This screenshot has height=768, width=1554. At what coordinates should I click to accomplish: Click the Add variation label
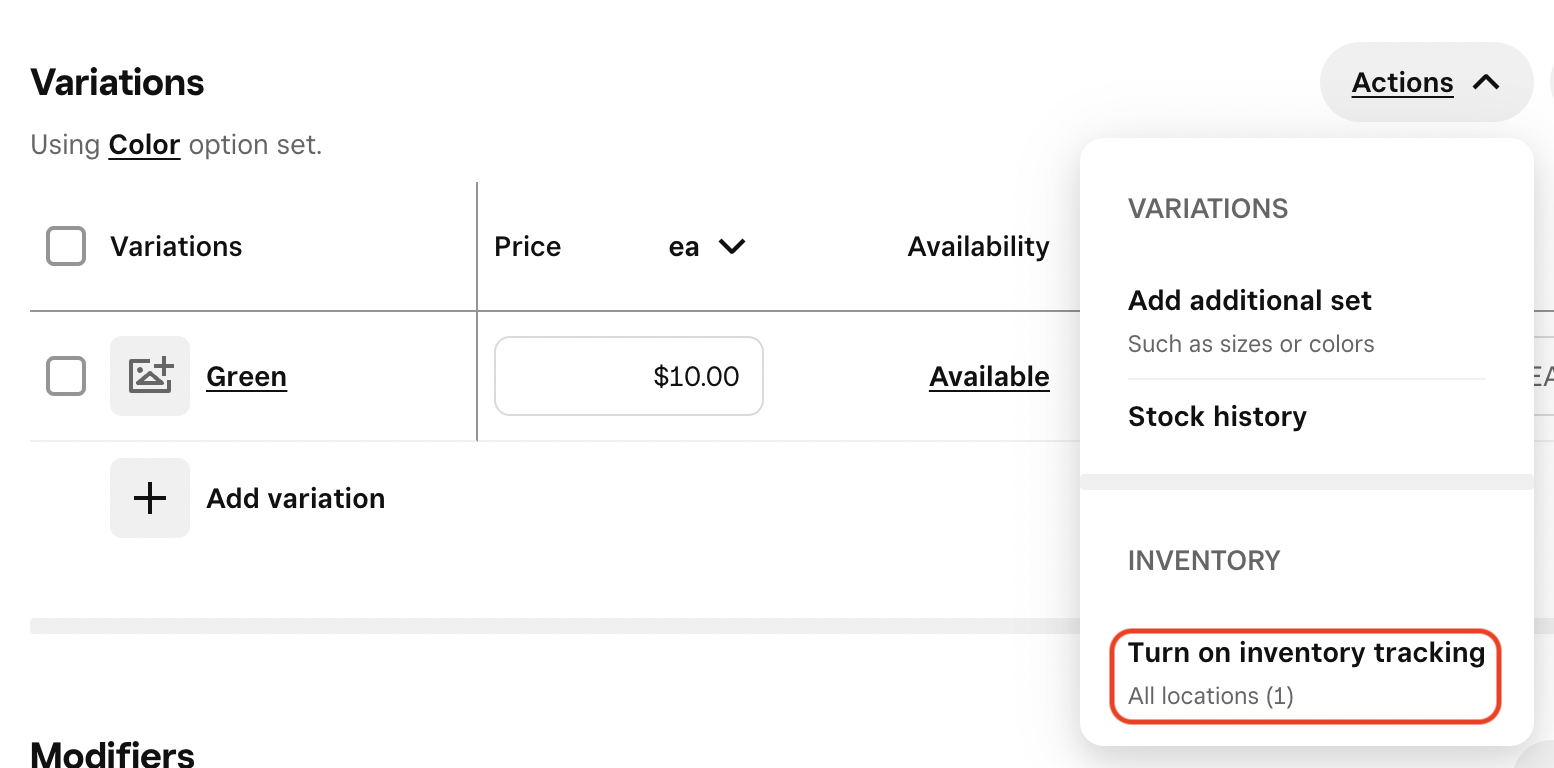pos(295,498)
